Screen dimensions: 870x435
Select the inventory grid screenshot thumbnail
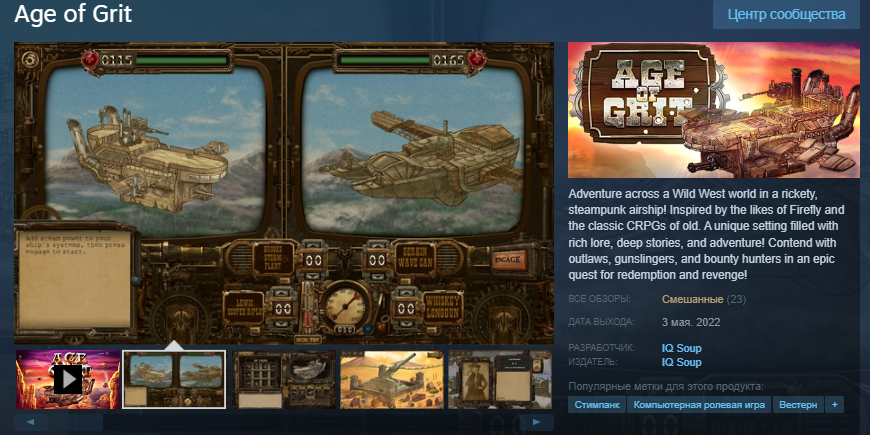(x=284, y=380)
